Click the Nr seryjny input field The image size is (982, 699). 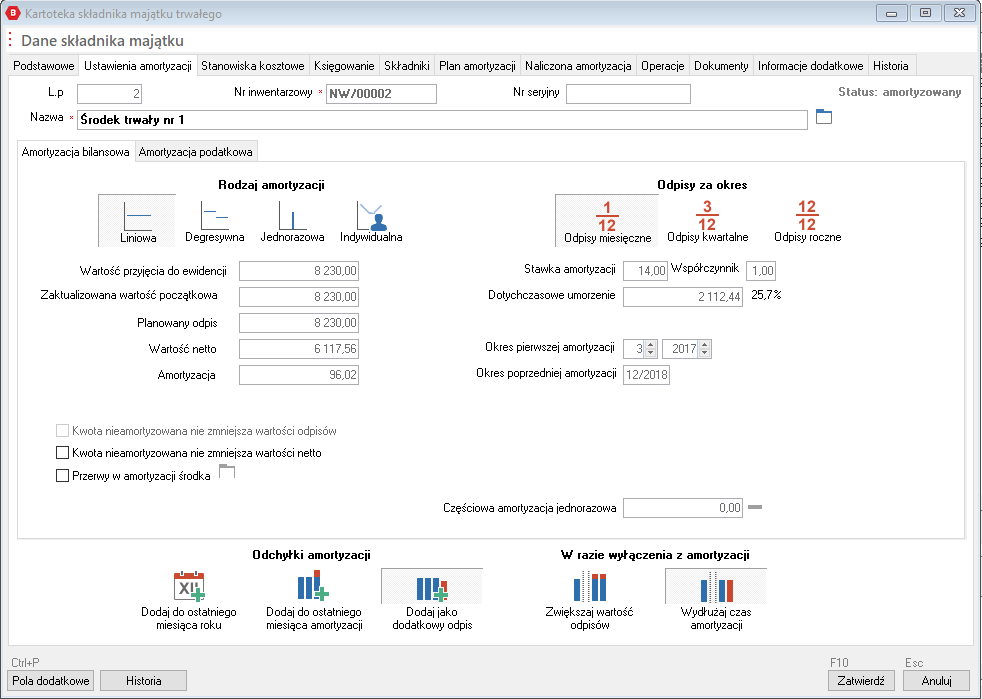click(x=628, y=94)
